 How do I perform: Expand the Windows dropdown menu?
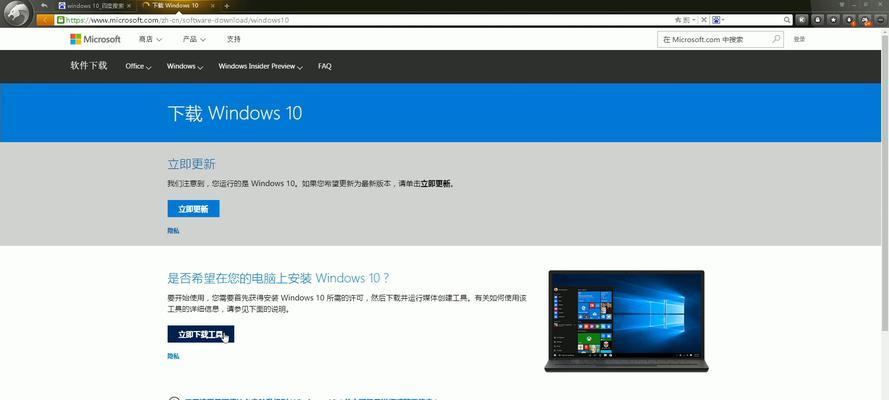click(185, 66)
